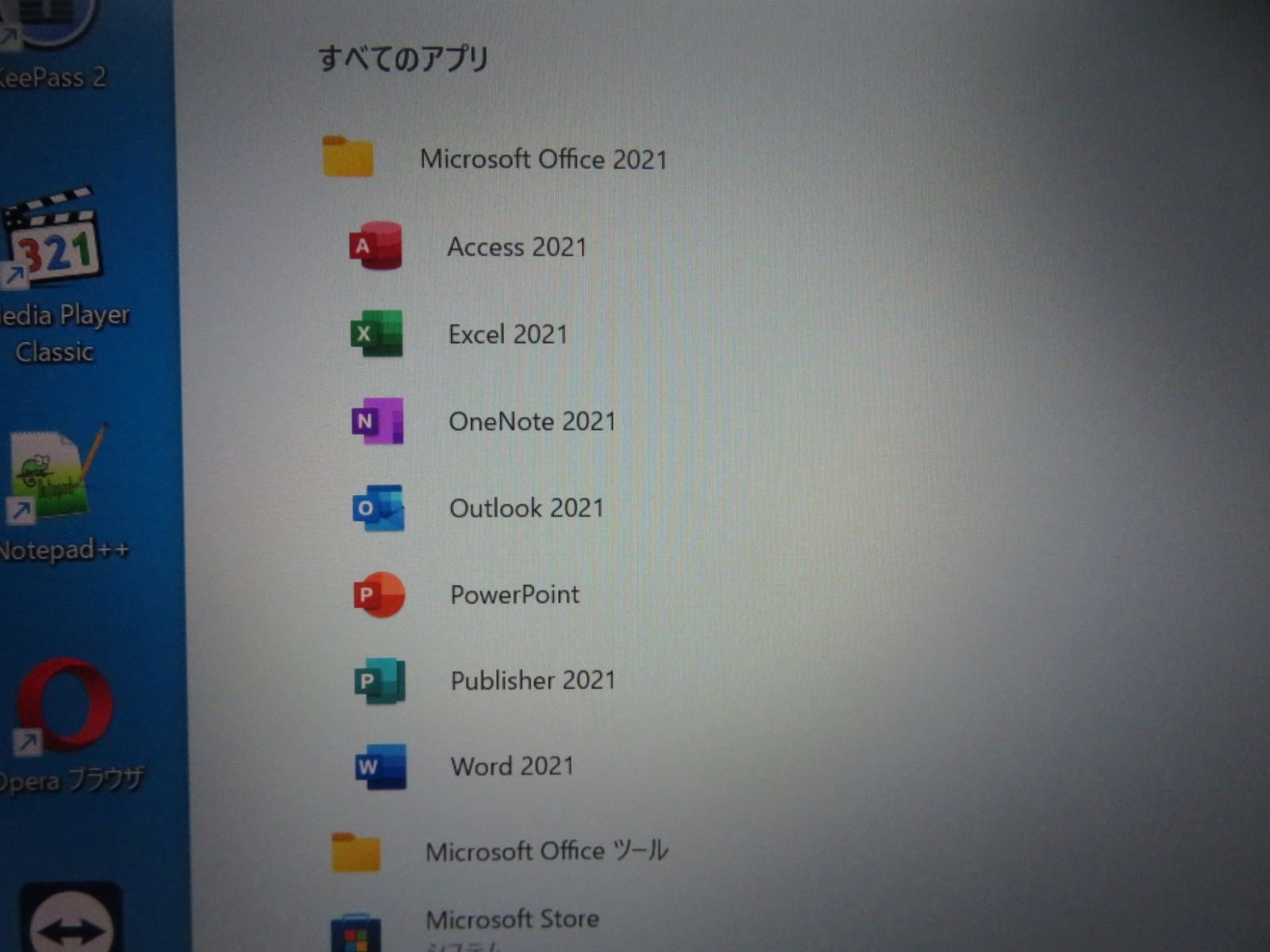1270x952 pixels.
Task: Click the KeePass 2 label text
Action: pyautogui.click(x=52, y=77)
